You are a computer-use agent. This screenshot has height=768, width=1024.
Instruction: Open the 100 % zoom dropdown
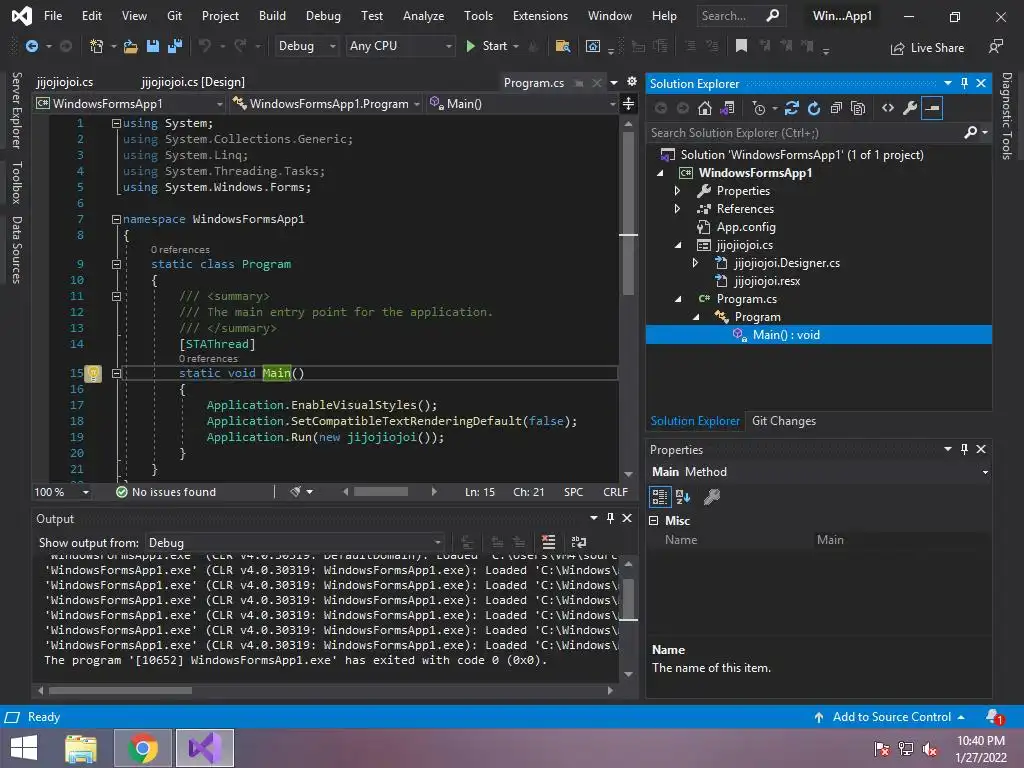pyautogui.click(x=62, y=492)
